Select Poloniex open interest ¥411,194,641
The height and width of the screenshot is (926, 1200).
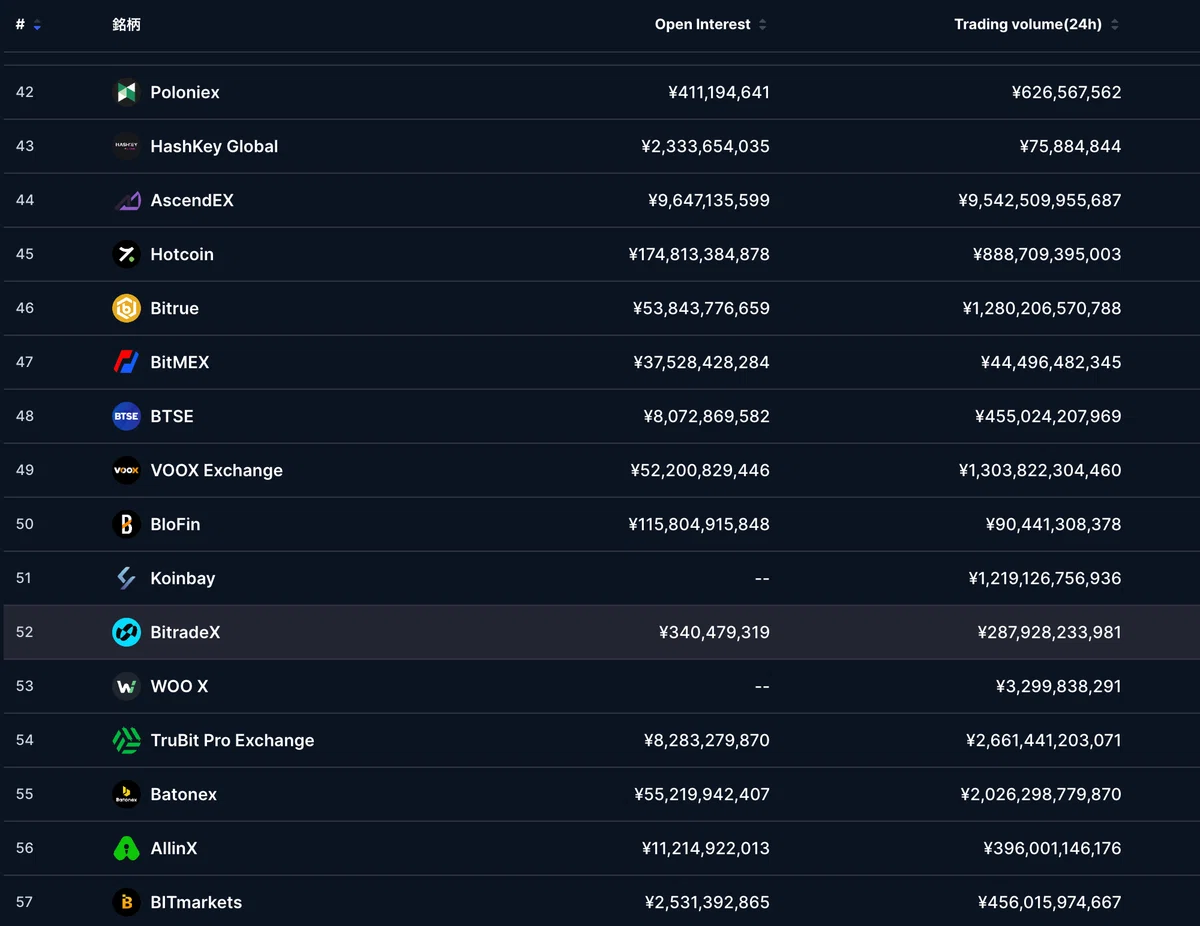tap(719, 92)
